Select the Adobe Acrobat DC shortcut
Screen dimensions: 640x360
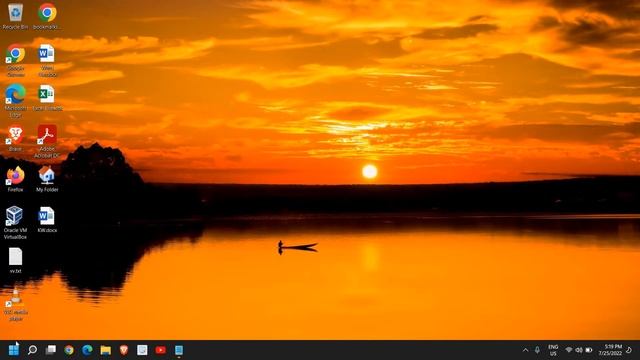point(47,141)
